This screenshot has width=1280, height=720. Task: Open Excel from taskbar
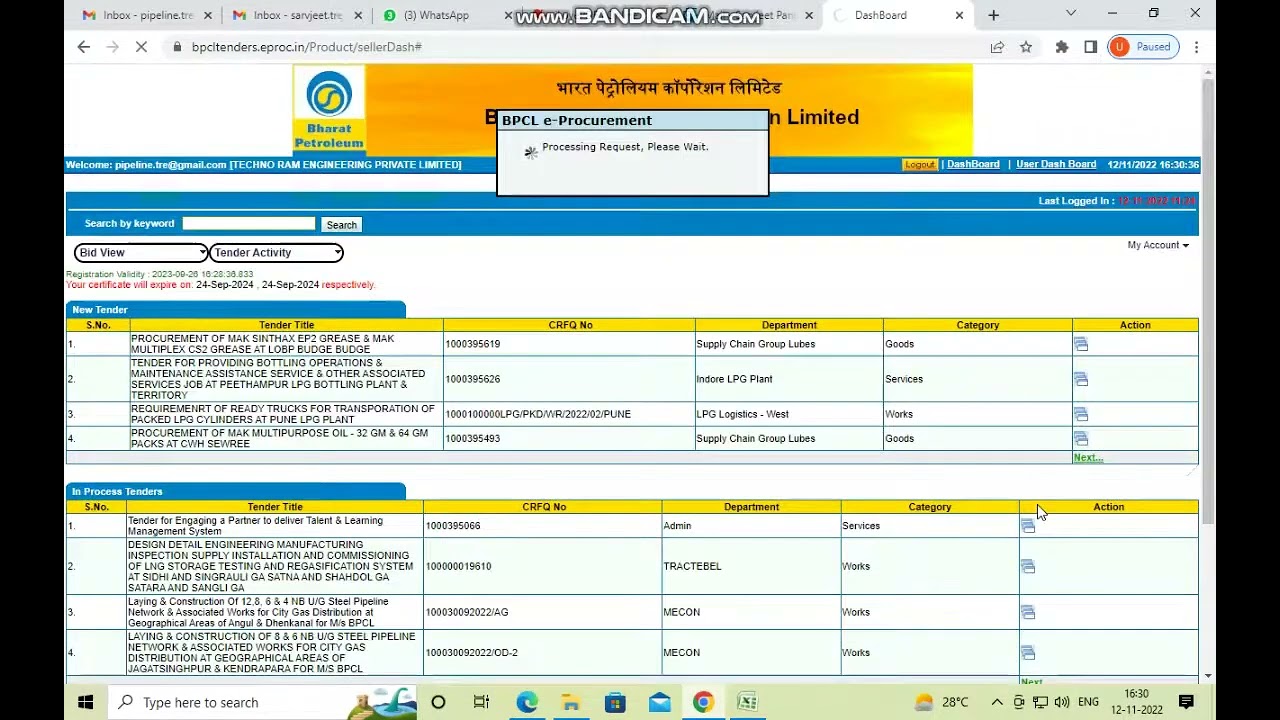tap(747, 702)
